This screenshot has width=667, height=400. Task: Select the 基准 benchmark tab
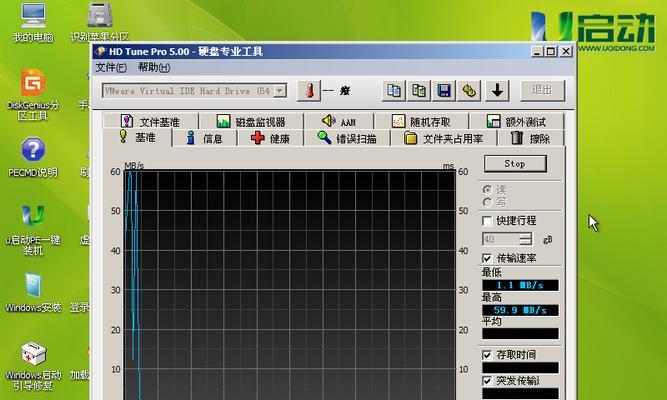click(137, 137)
